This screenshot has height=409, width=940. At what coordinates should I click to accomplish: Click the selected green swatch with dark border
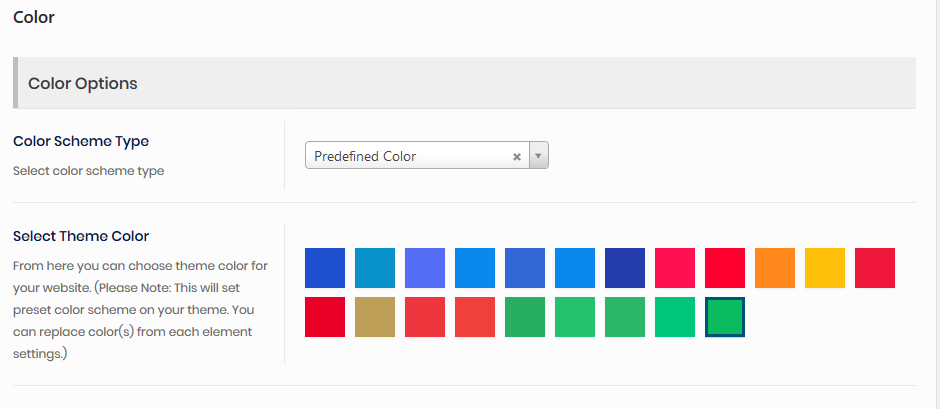(x=725, y=317)
